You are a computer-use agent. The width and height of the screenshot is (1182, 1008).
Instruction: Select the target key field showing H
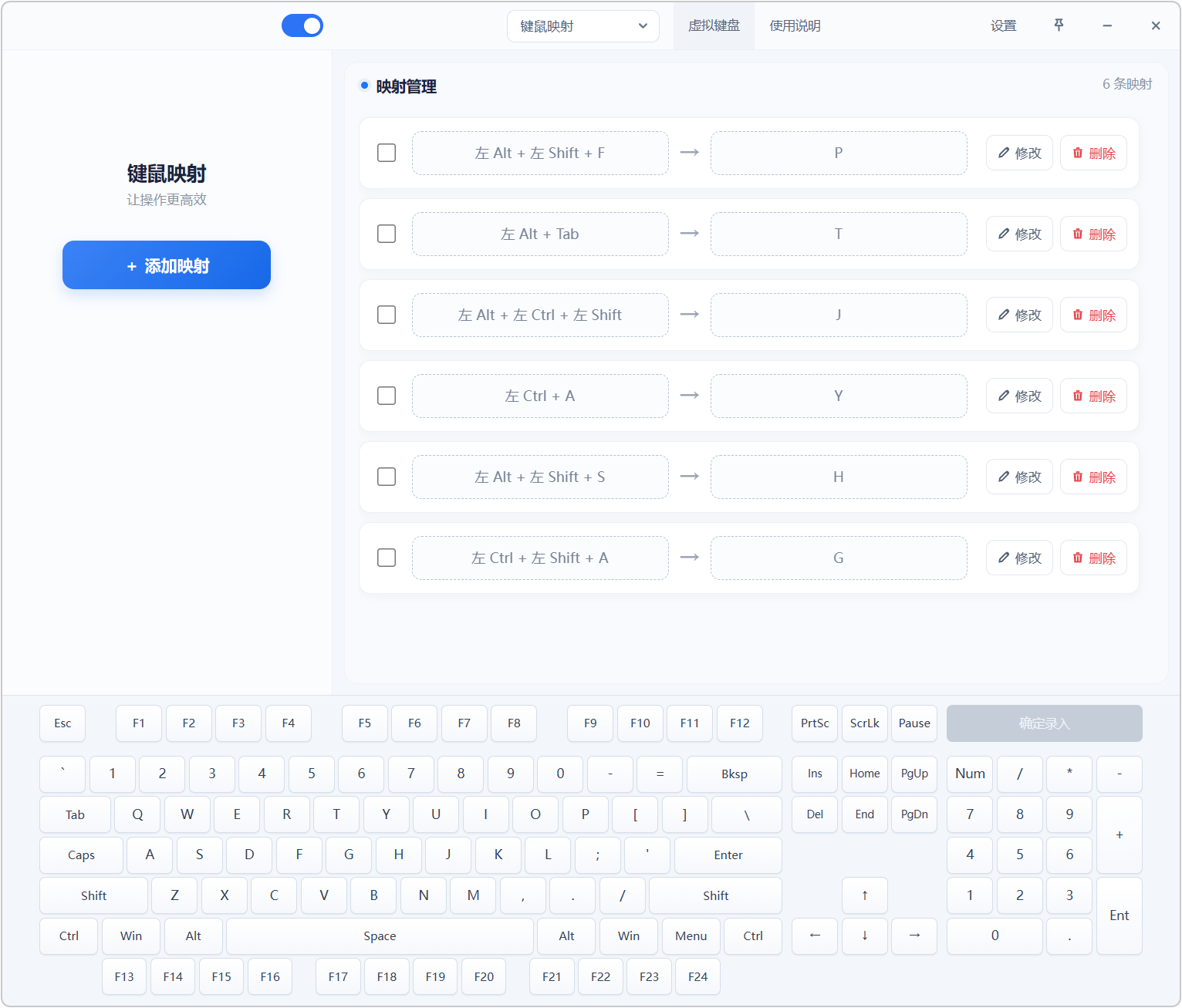[x=839, y=477]
